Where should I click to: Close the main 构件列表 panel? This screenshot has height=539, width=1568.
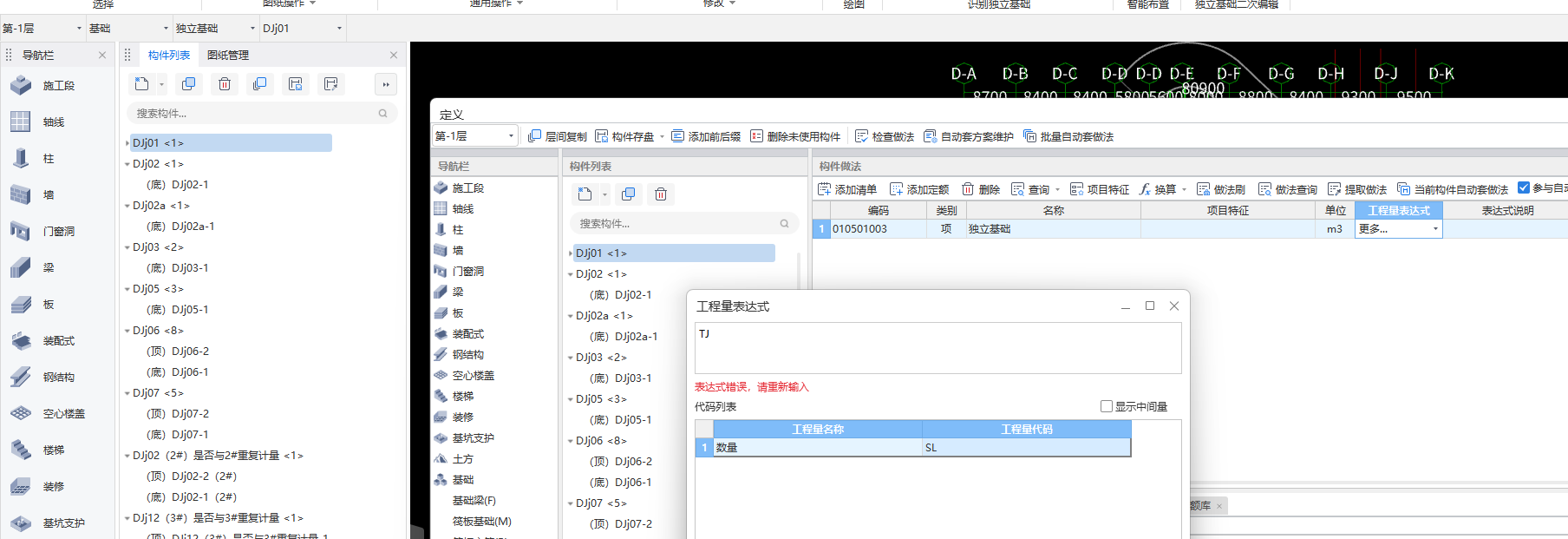pos(394,55)
